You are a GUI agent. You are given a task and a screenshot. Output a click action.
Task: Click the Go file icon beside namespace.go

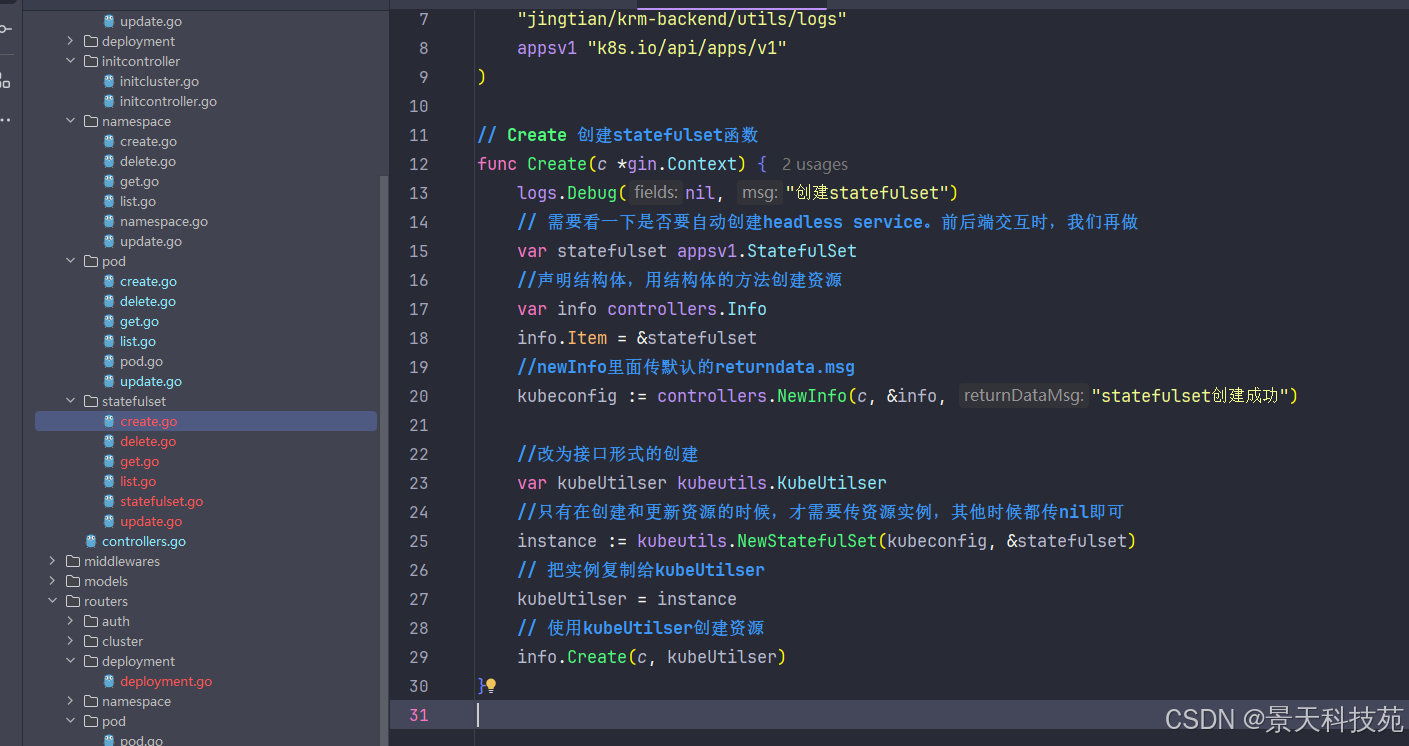[x=109, y=221]
